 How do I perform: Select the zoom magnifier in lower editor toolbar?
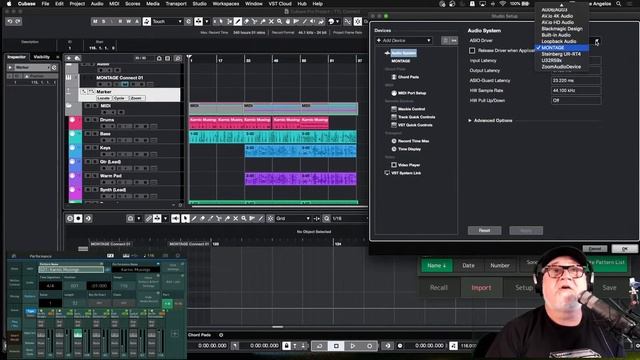pyautogui.click(x=244, y=219)
